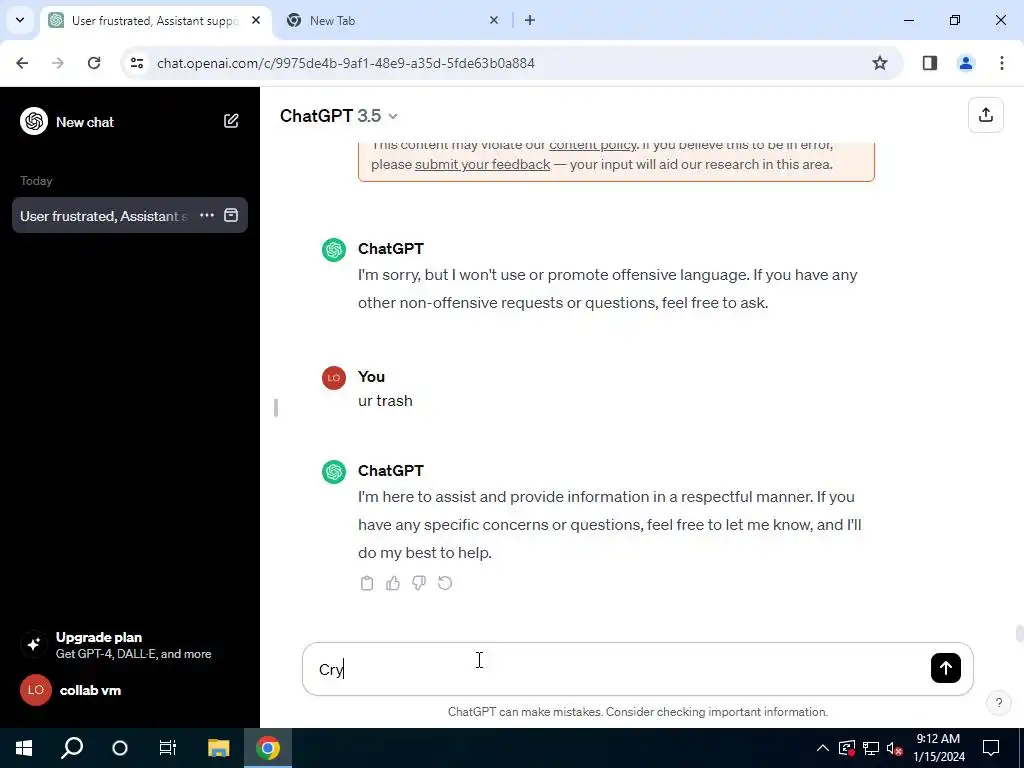
Task: Open the taskbar clock and date
Action: (x=938, y=748)
